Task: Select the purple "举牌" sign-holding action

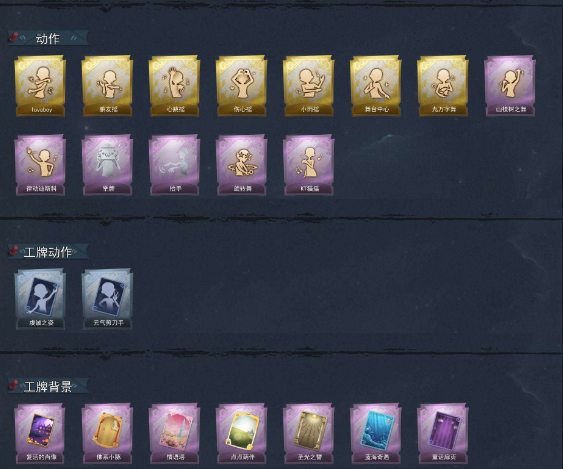Action: click(x=107, y=165)
